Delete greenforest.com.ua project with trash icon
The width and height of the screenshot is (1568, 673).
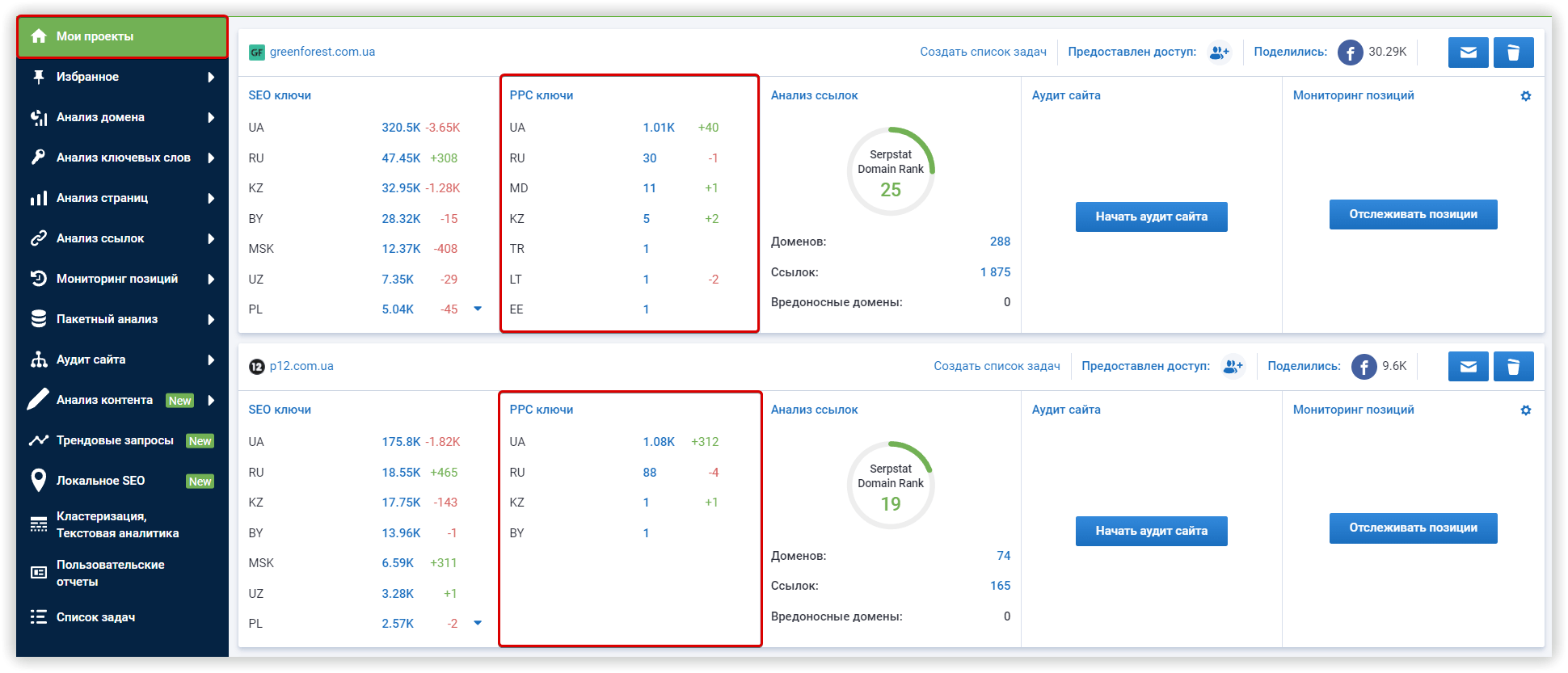point(1514,53)
